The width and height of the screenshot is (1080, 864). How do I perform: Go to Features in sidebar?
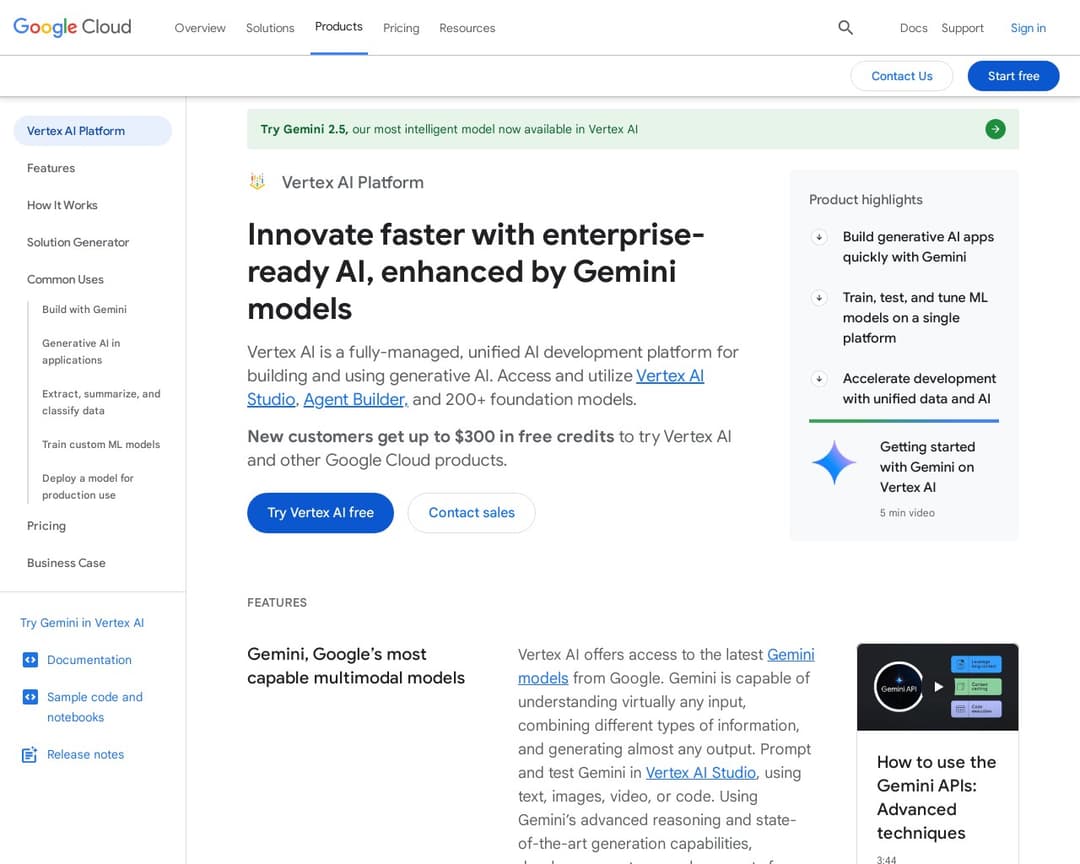pyautogui.click(x=51, y=168)
